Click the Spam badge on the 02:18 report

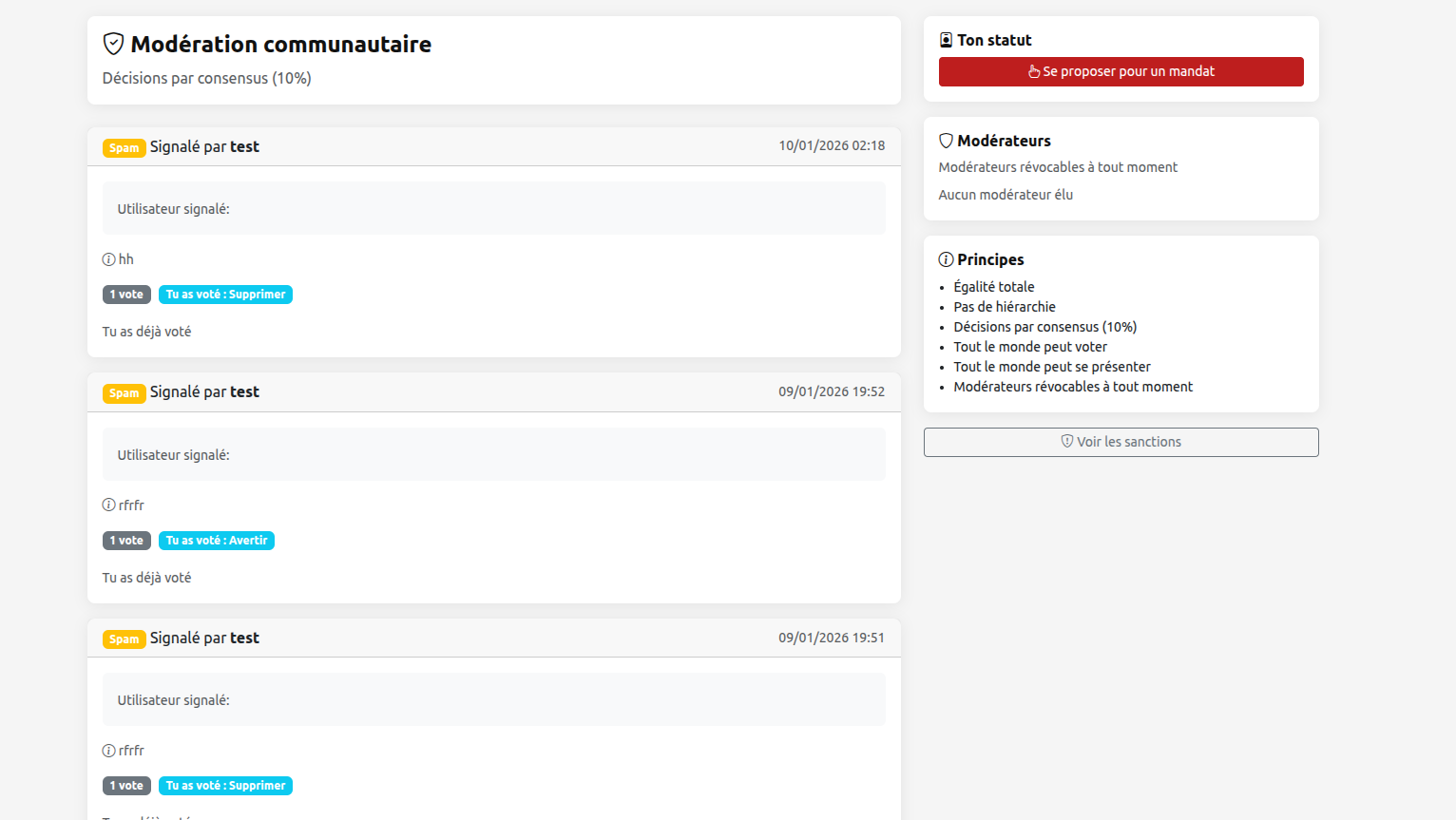point(124,147)
